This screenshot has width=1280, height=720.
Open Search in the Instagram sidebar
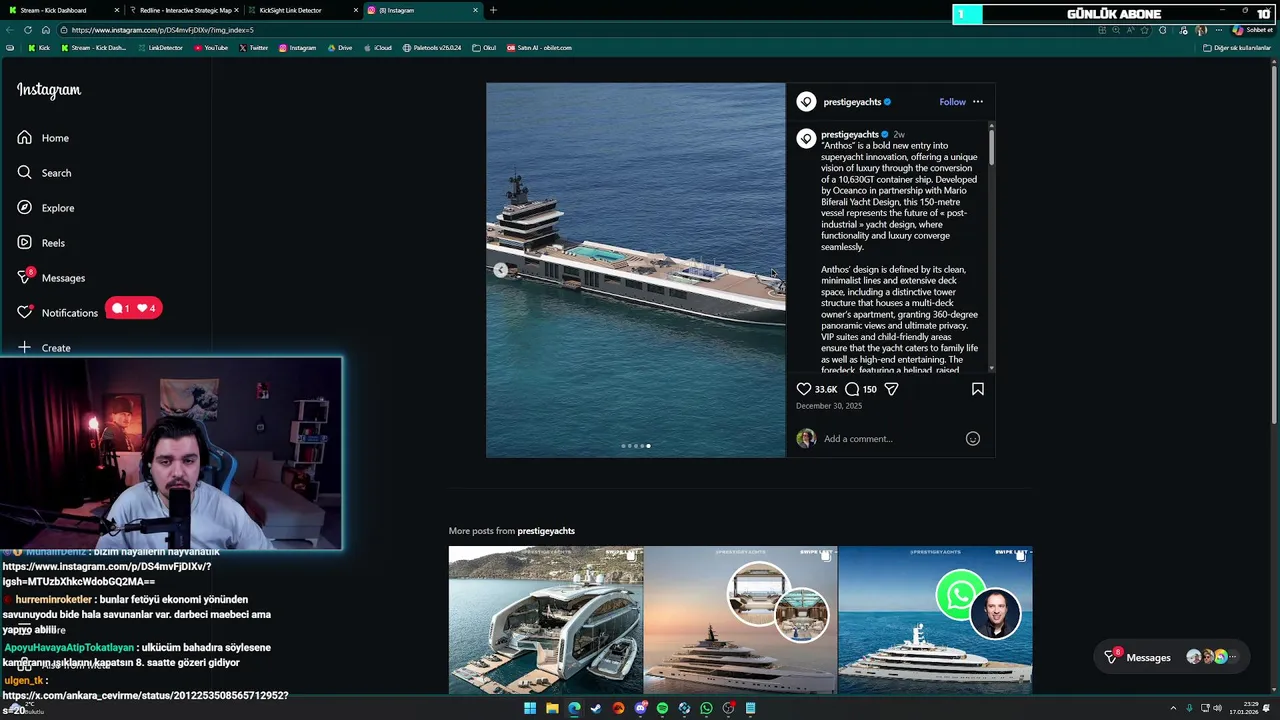tap(44, 173)
